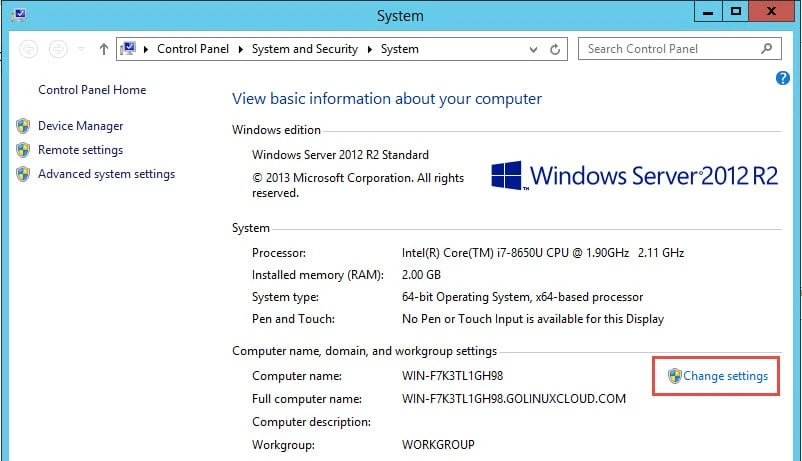Click the Back navigation arrow

[x=29, y=49]
